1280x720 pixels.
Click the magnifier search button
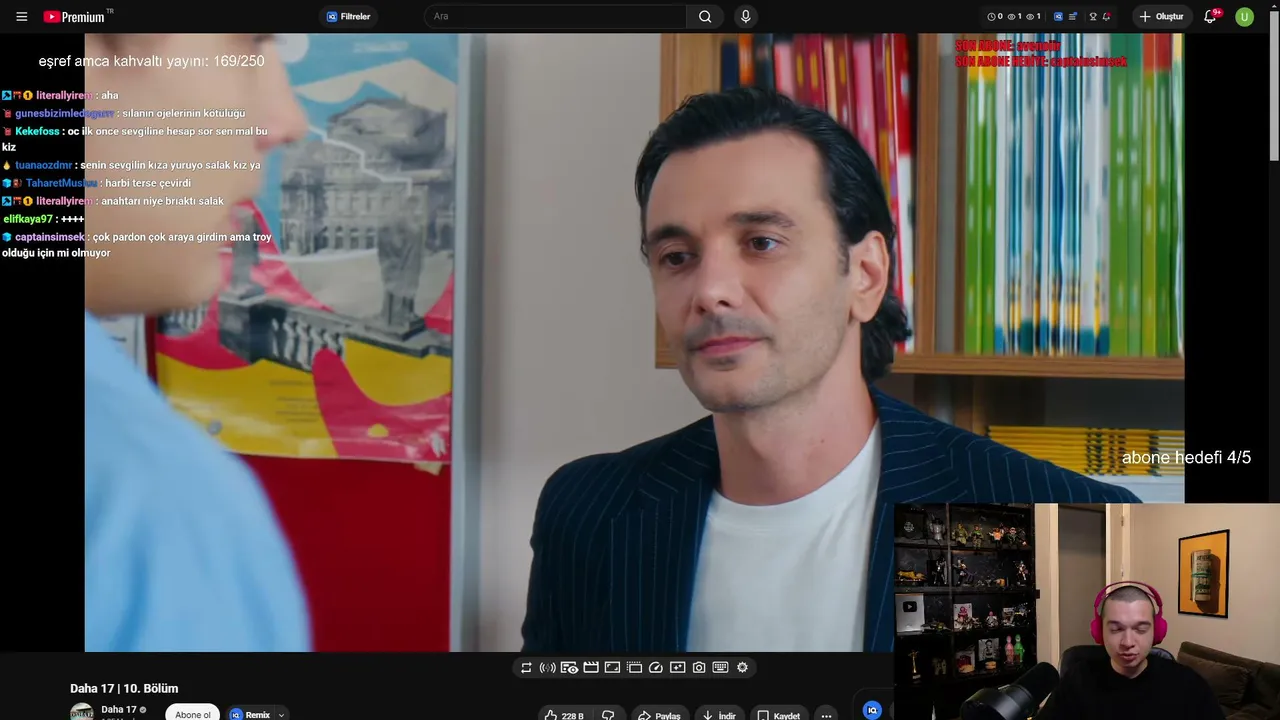705,17
